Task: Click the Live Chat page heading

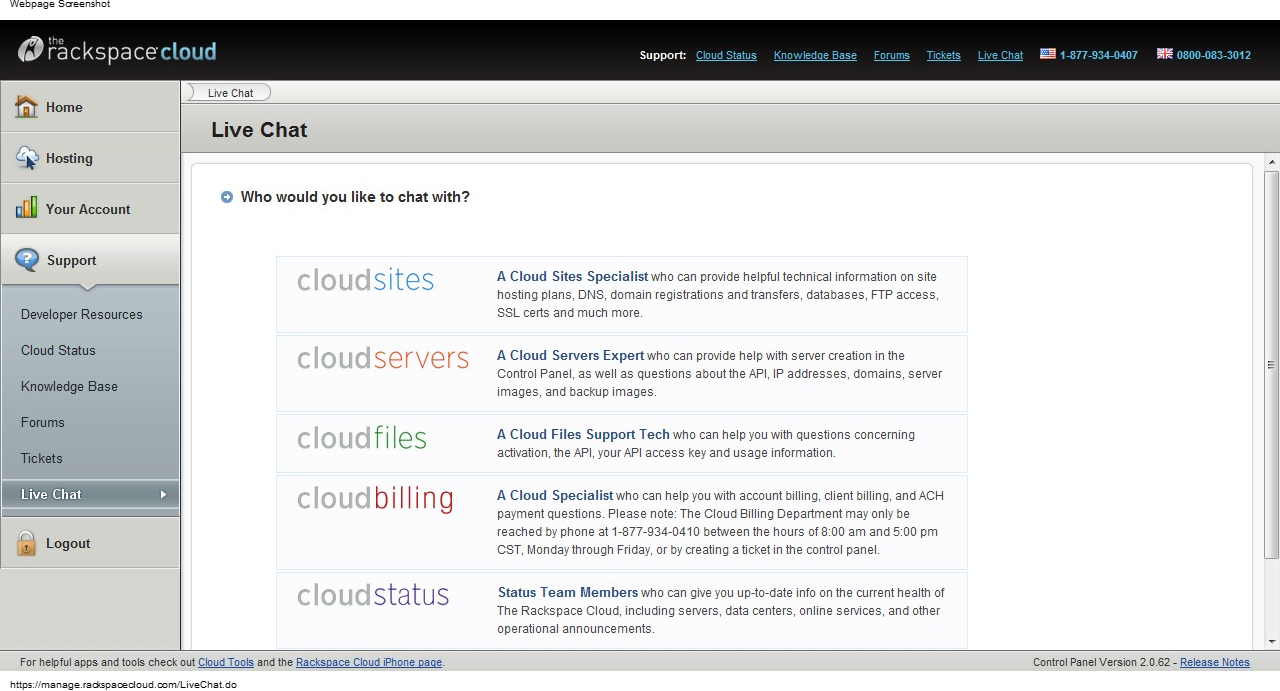Action: (x=259, y=130)
